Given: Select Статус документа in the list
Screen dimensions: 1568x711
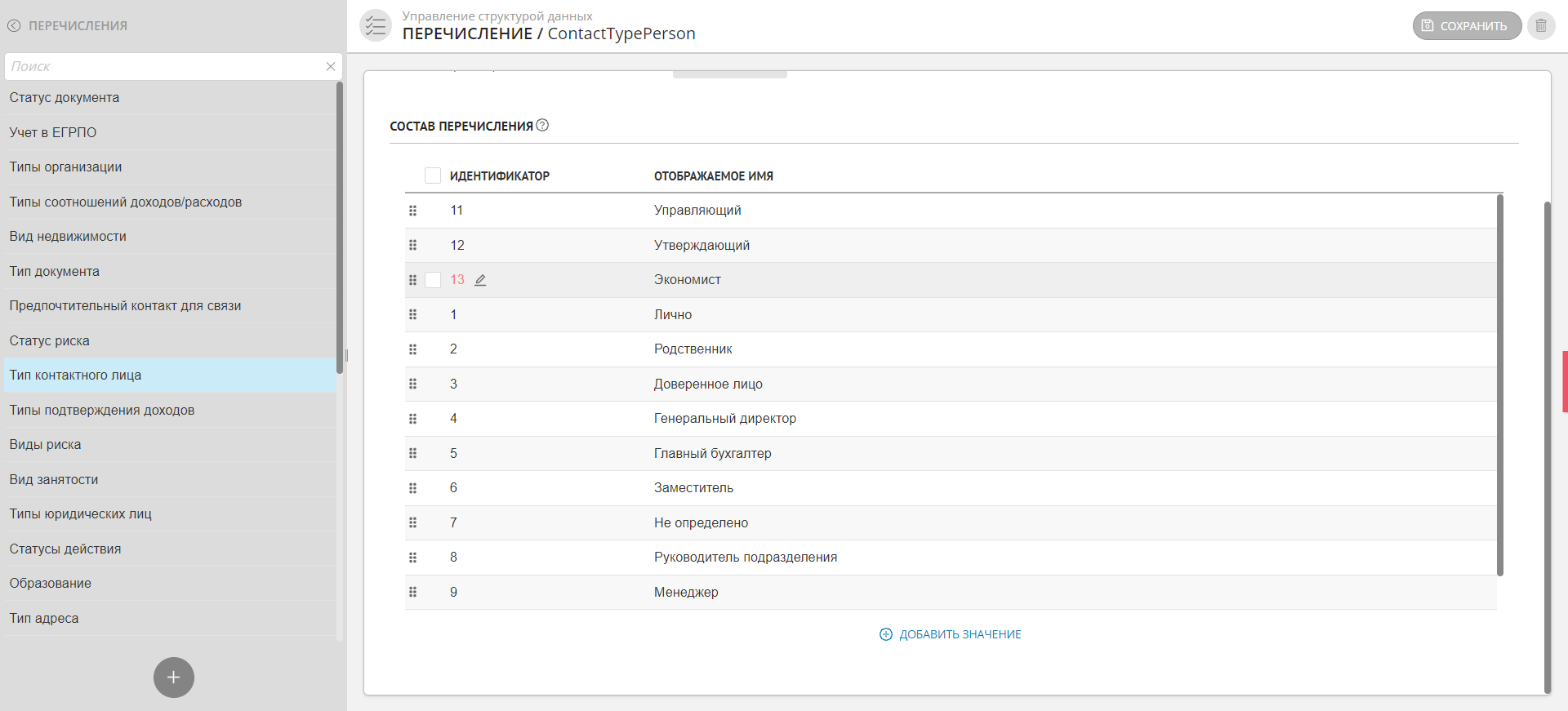Looking at the screenshot, I should click(x=65, y=98).
